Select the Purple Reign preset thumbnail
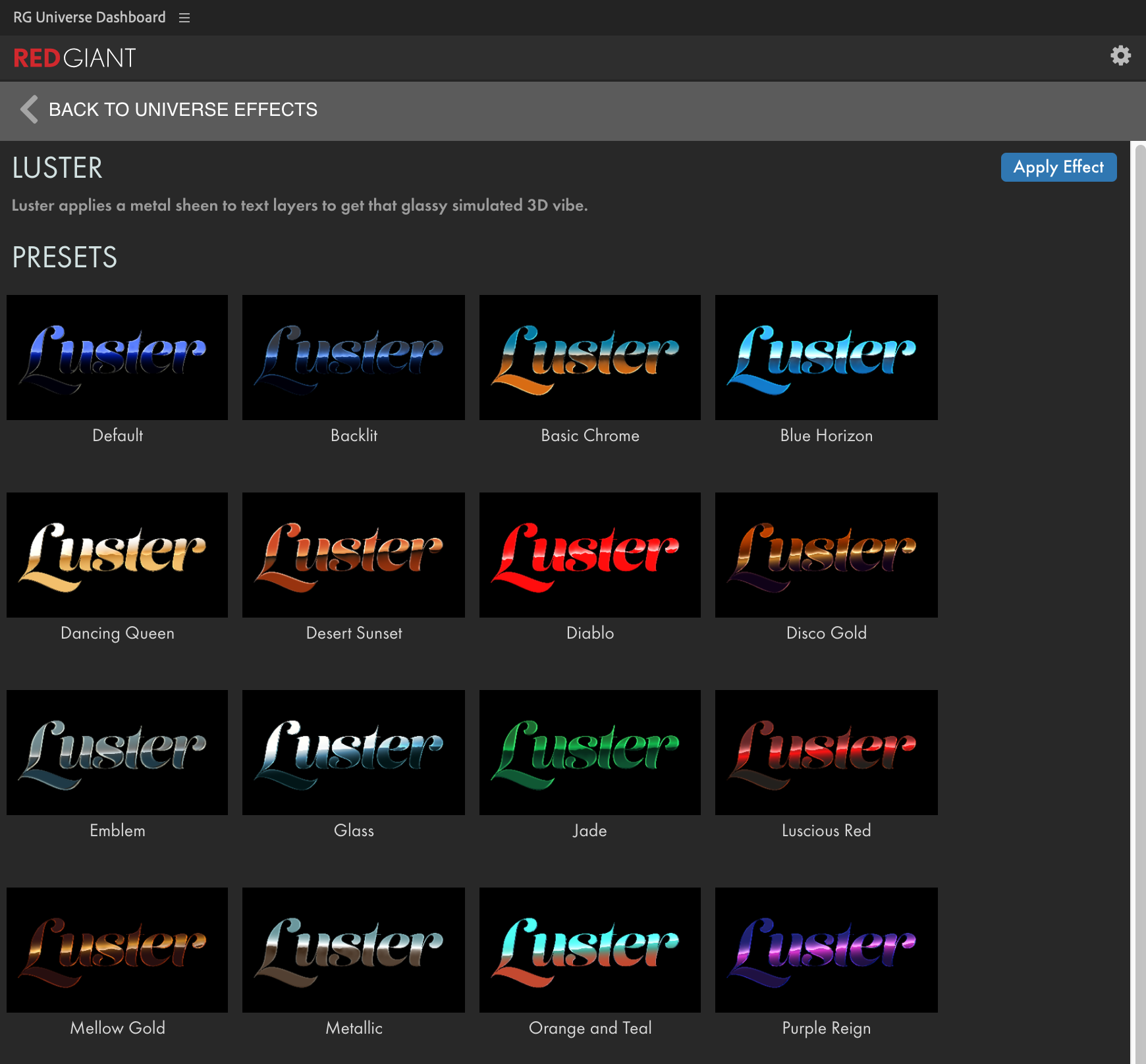This screenshot has height=1064, width=1146. click(827, 950)
